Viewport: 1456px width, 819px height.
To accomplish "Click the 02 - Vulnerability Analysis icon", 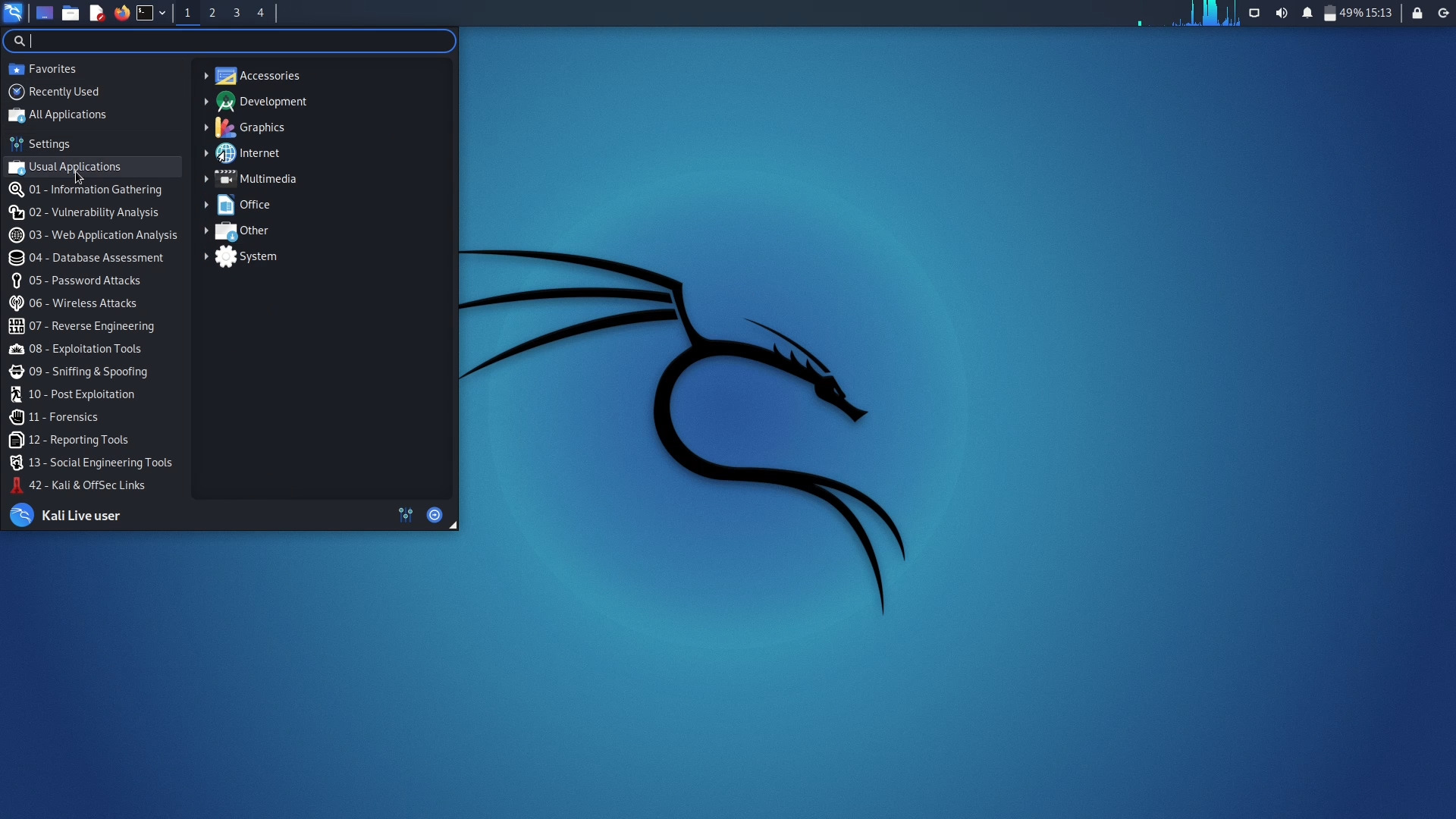I will click(x=16, y=212).
